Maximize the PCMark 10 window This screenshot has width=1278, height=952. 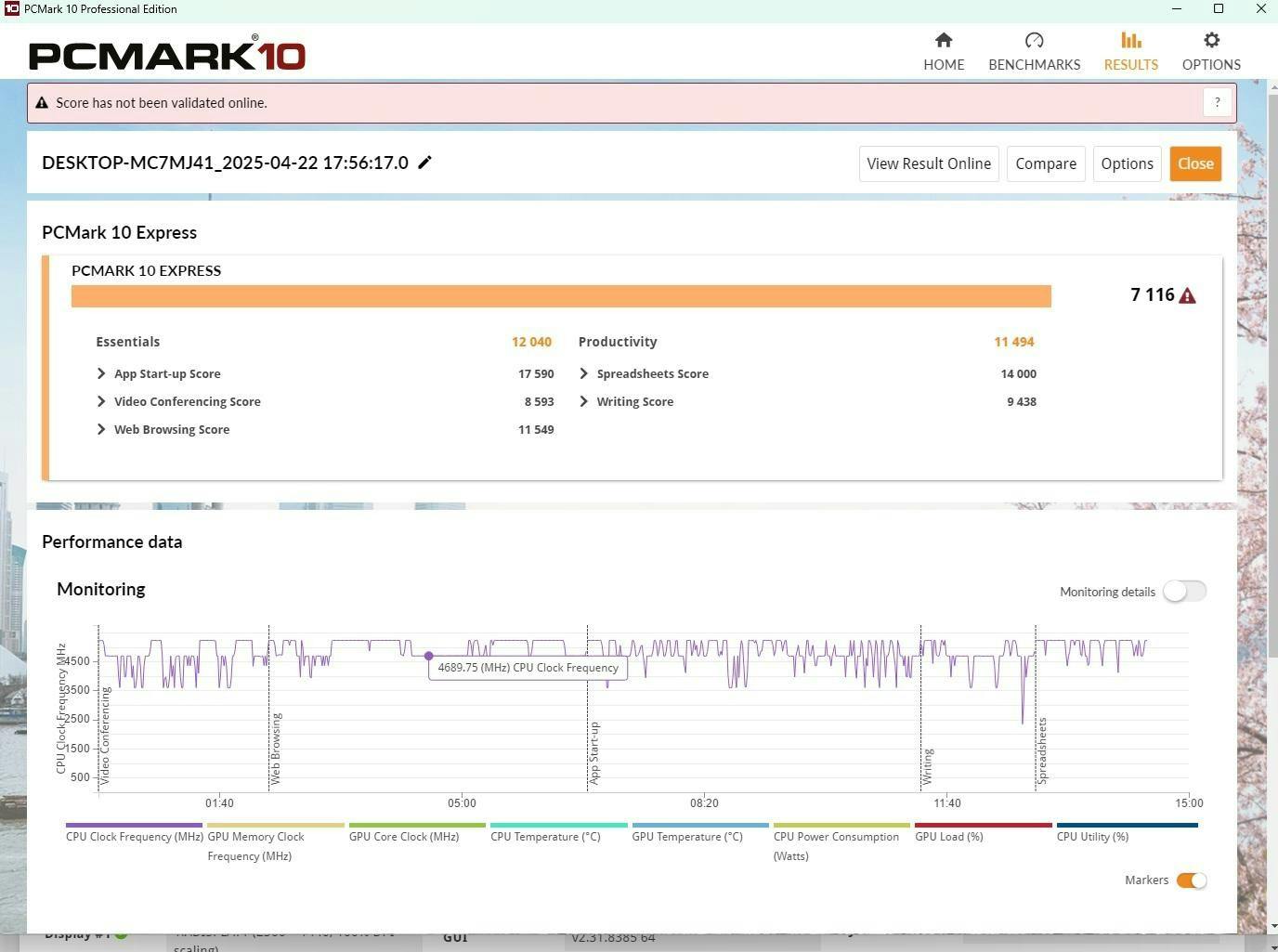1219,9
